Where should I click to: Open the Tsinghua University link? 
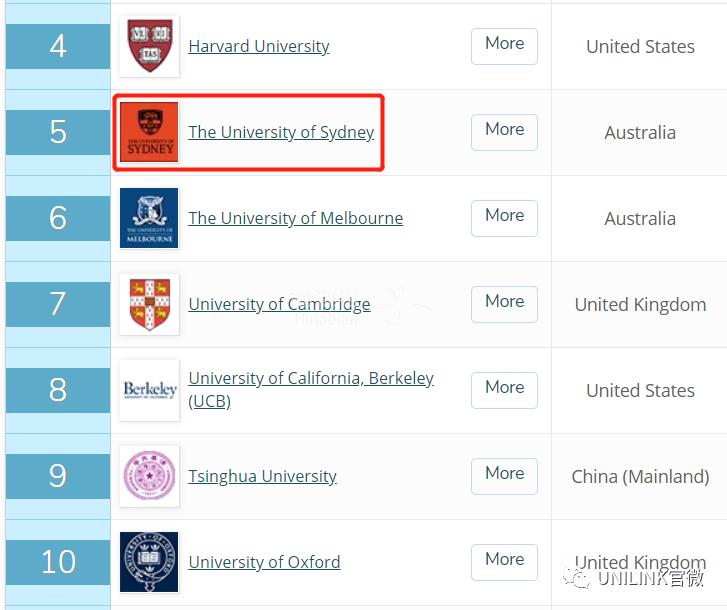pos(262,477)
